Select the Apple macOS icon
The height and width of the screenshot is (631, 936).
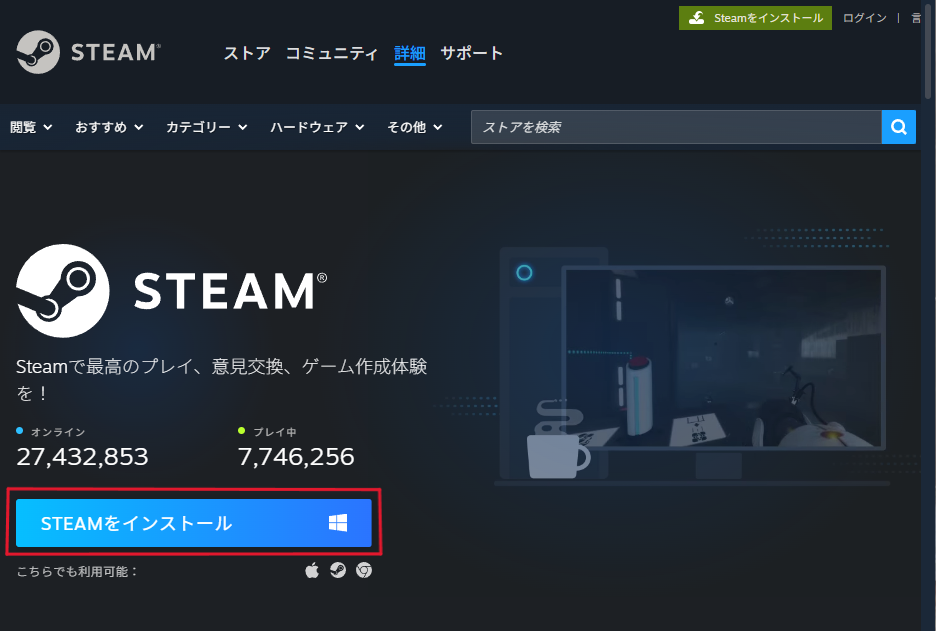pos(312,570)
